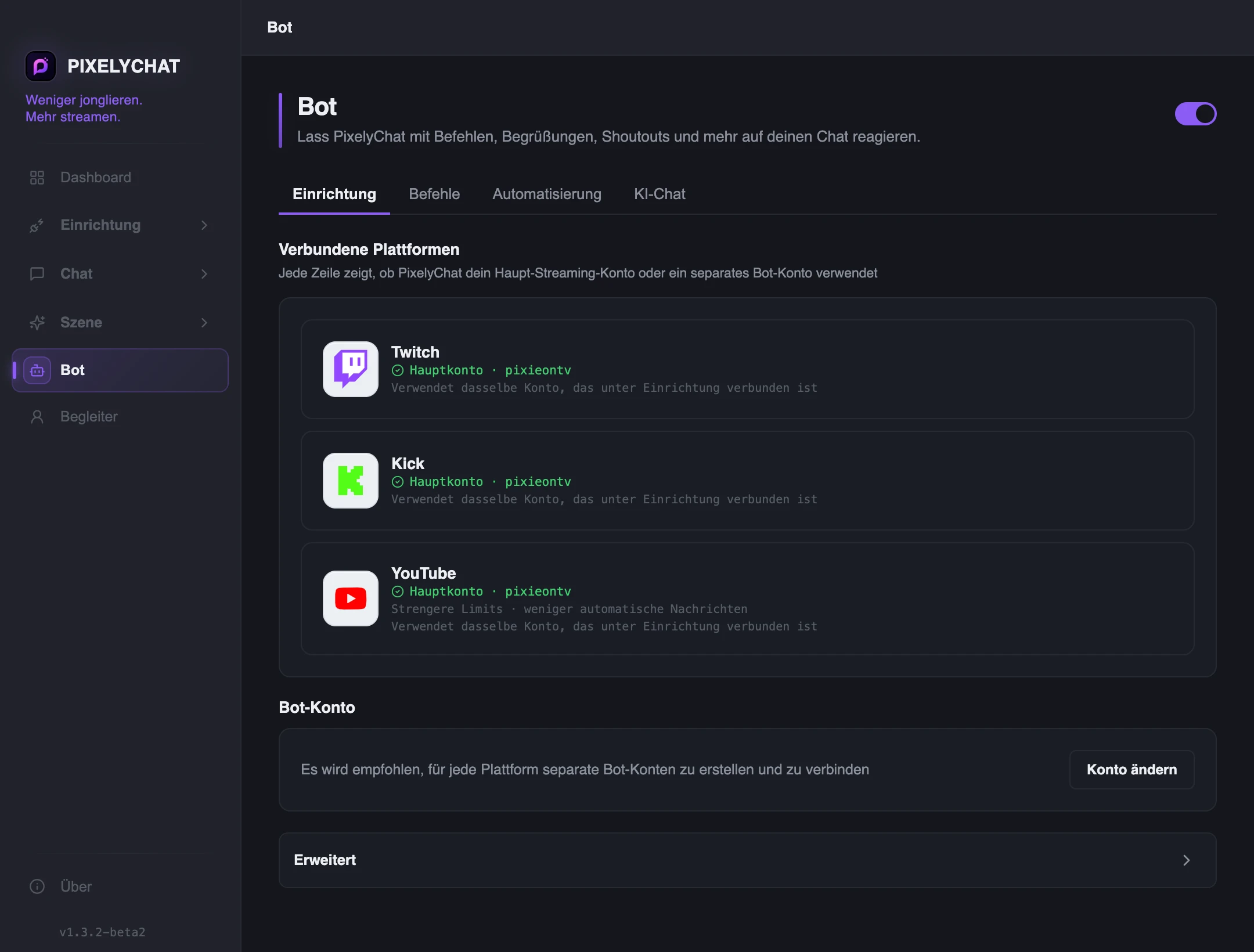
Task: Open Begleiter in the sidebar
Action: tap(120, 417)
